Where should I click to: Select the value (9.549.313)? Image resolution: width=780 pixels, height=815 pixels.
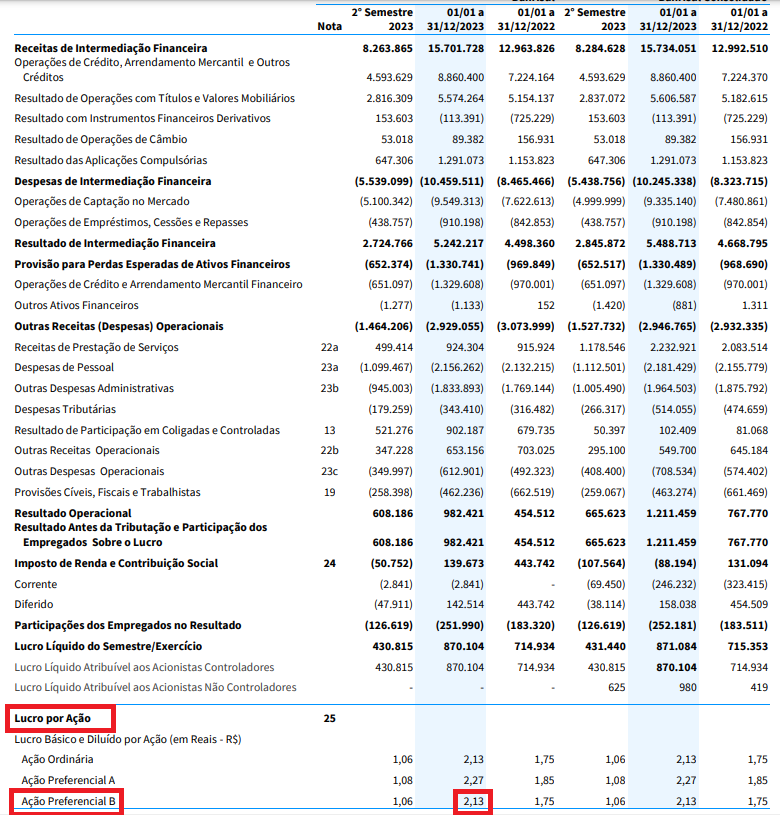pyautogui.click(x=457, y=202)
